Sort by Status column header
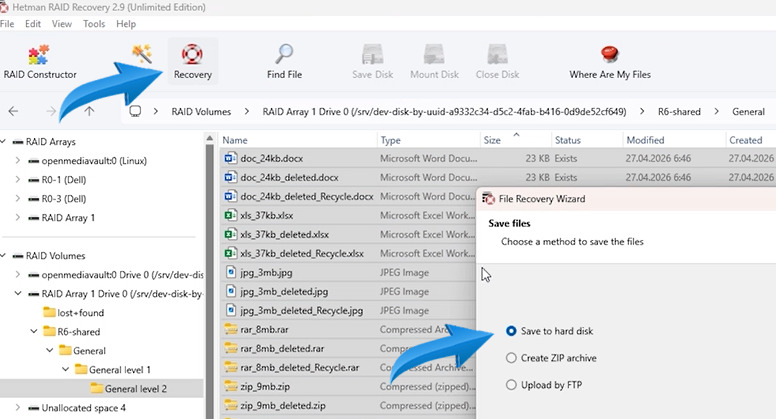The image size is (776, 419). click(587, 140)
